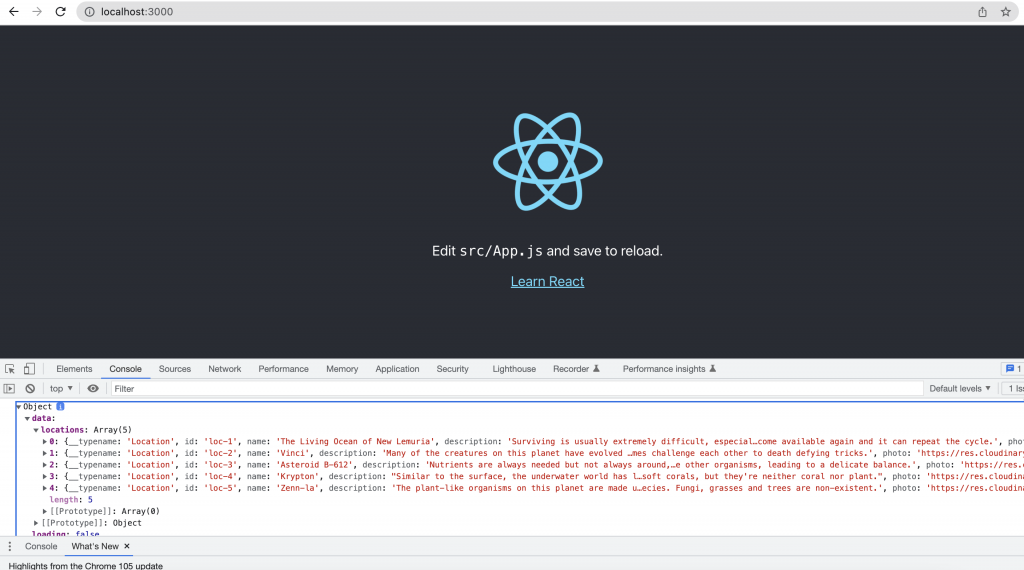
Task: Open the Recorder tab
Action: (576, 369)
